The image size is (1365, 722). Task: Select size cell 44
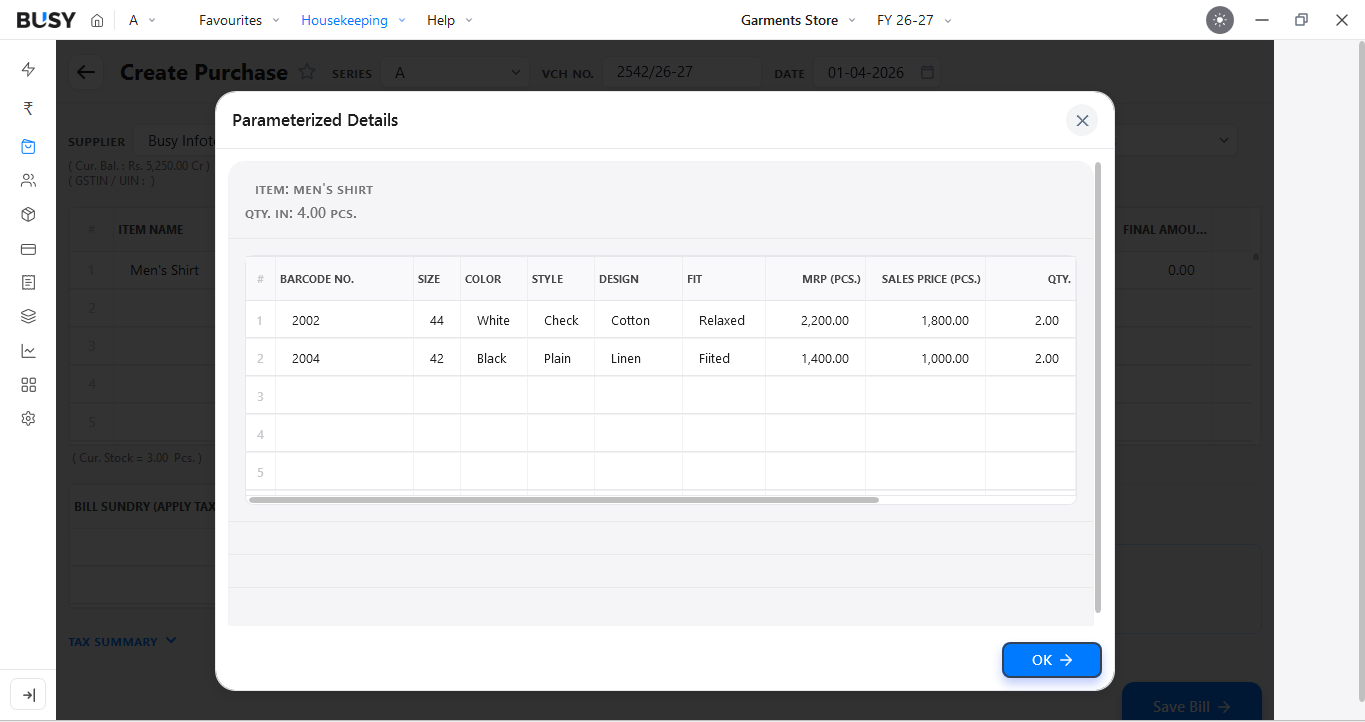click(437, 321)
